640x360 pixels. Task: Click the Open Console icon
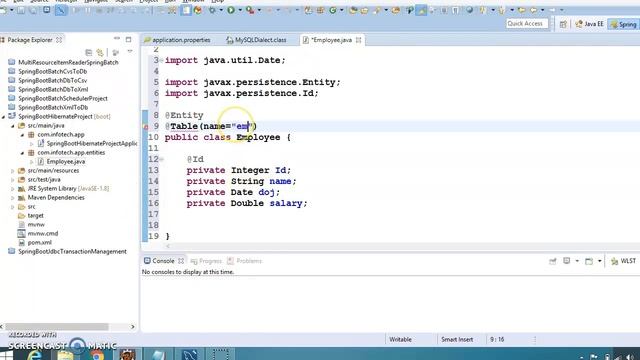589,261
